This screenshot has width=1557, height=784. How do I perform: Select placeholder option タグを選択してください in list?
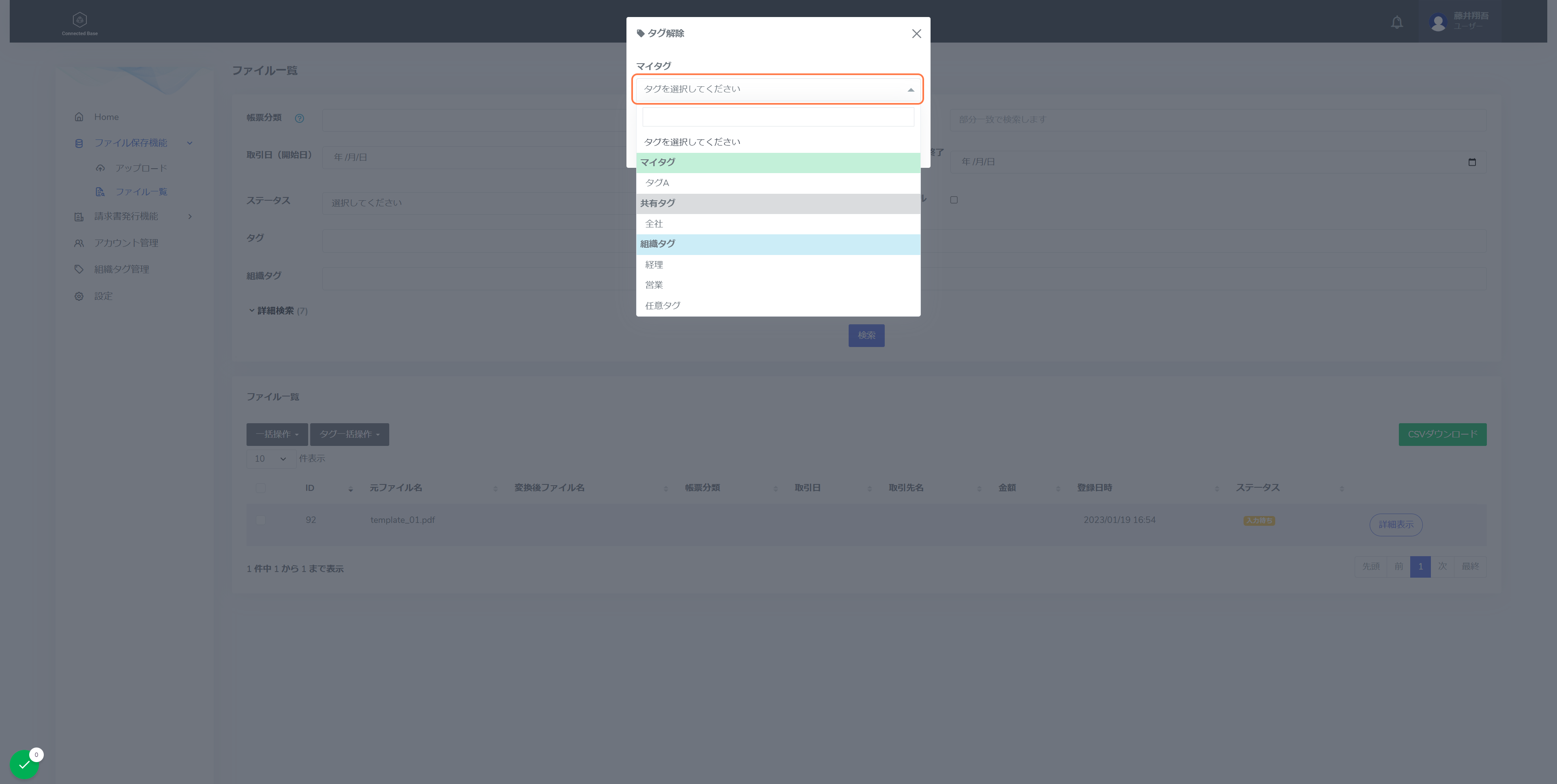778,142
